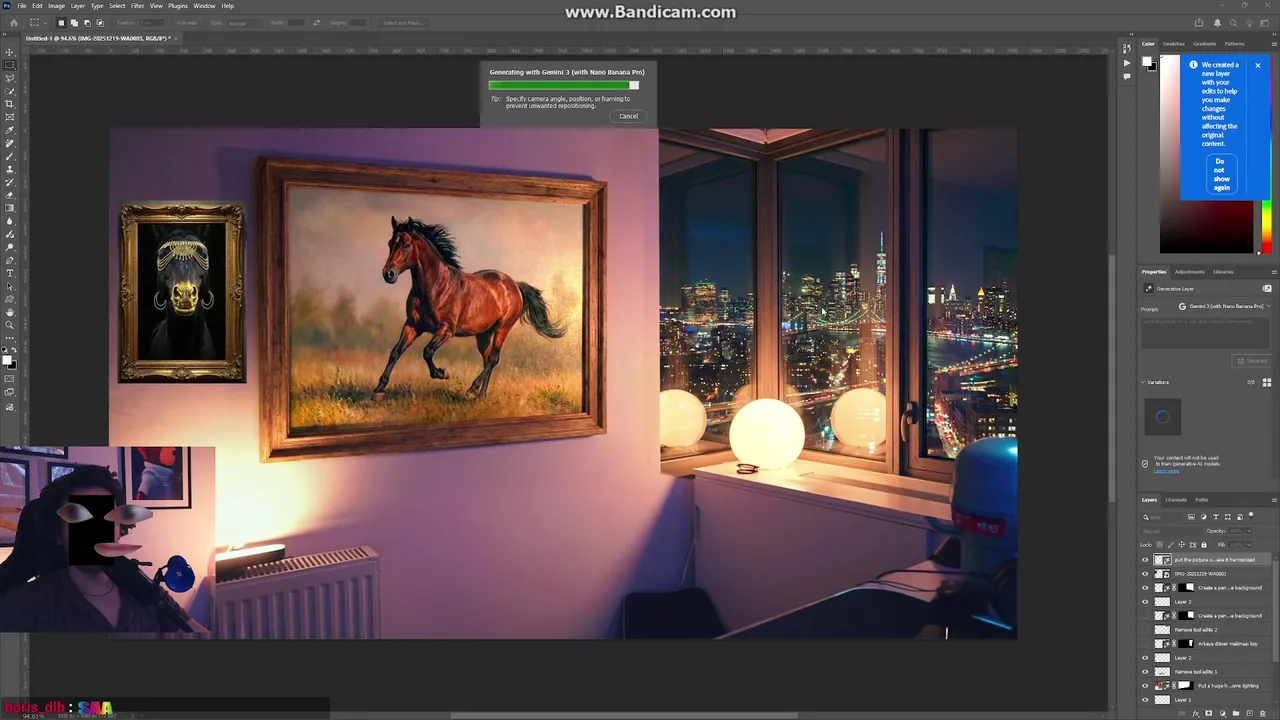Select the Eraser tool
The image size is (1280, 720).
pyautogui.click(x=10, y=193)
